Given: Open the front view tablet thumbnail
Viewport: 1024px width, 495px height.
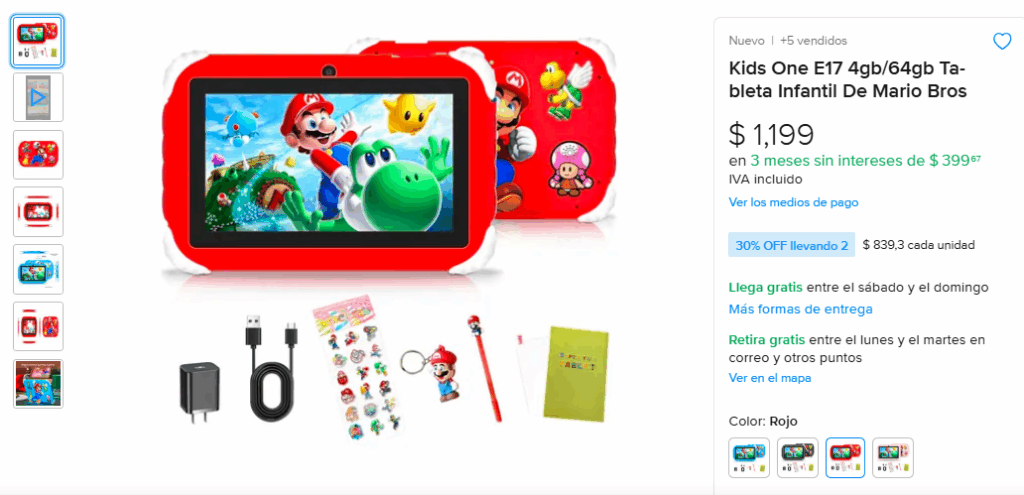Looking at the screenshot, I should [38, 212].
